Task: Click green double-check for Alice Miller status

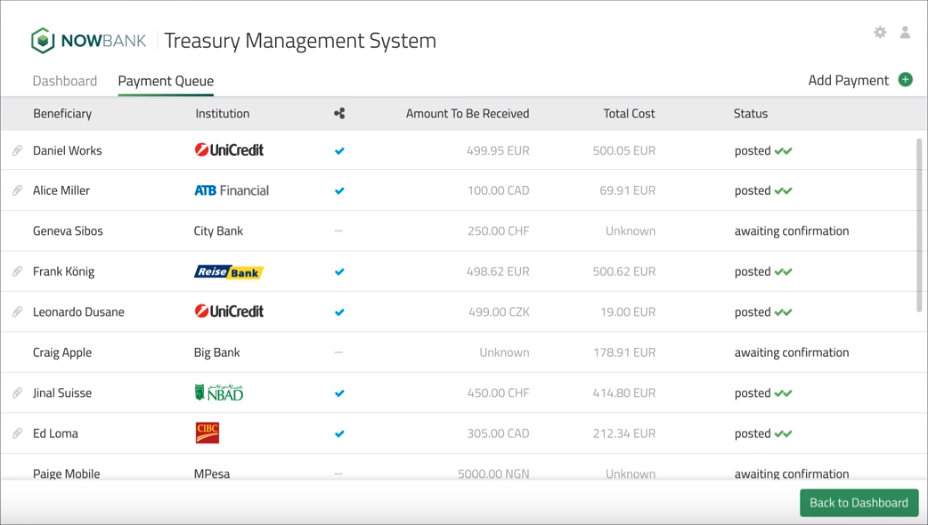Action: (783, 191)
